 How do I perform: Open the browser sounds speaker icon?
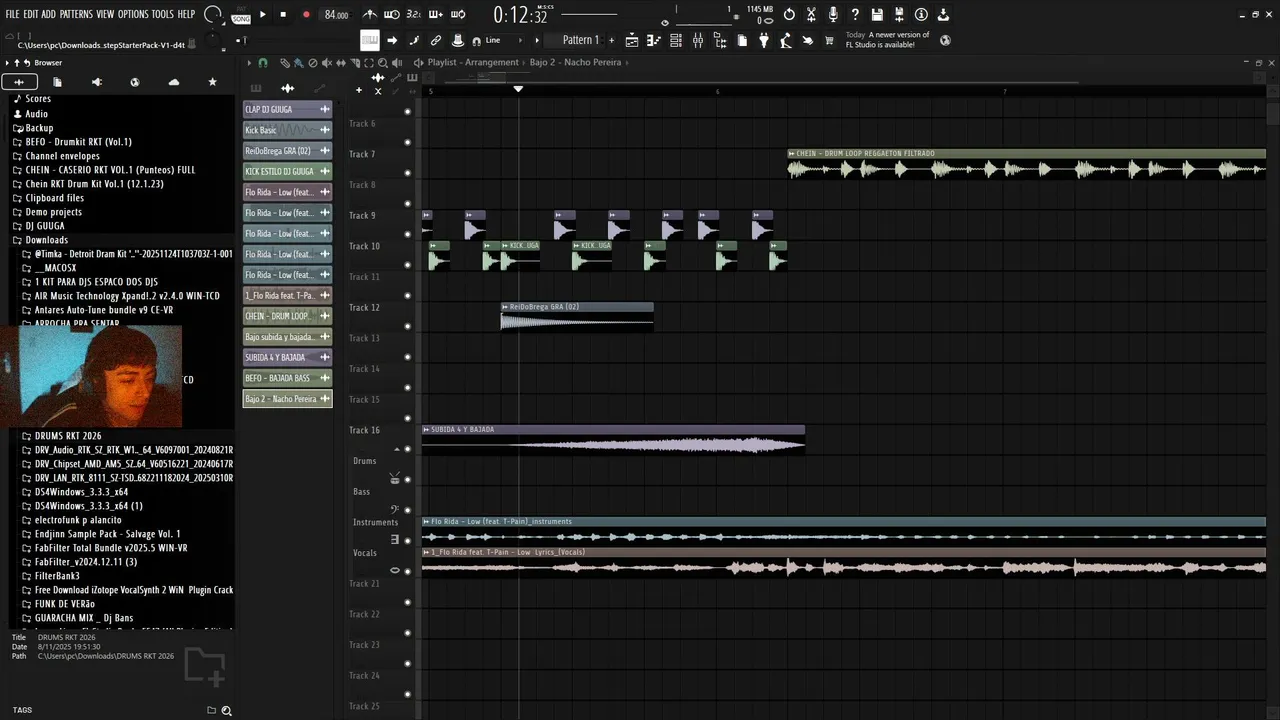click(x=96, y=82)
